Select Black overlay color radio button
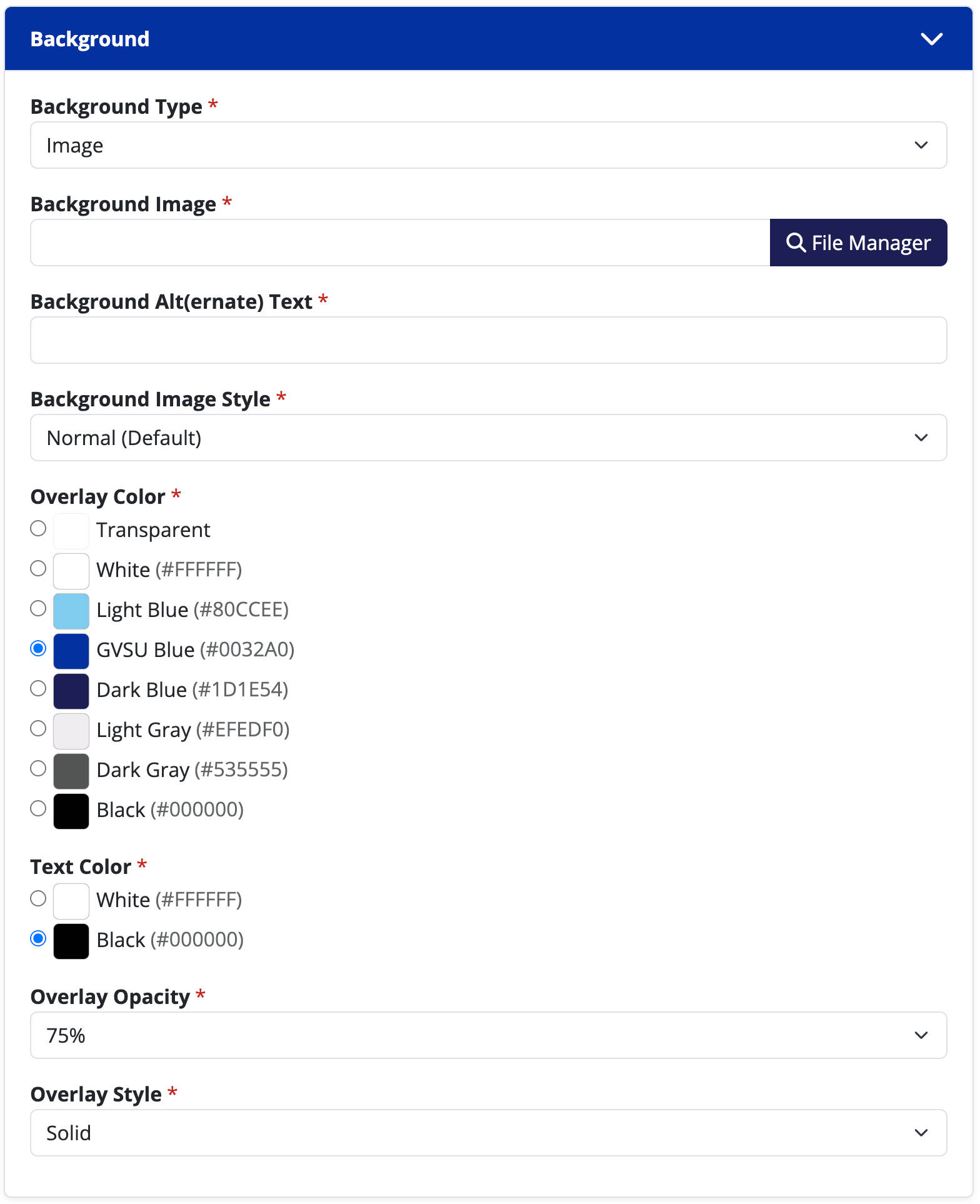980x1204 pixels. [38, 809]
